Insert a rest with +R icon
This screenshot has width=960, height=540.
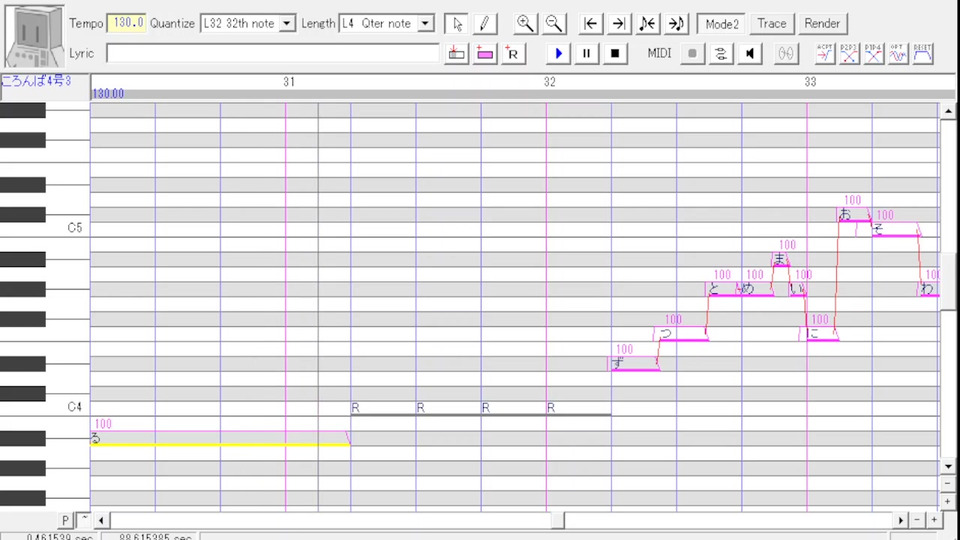512,53
